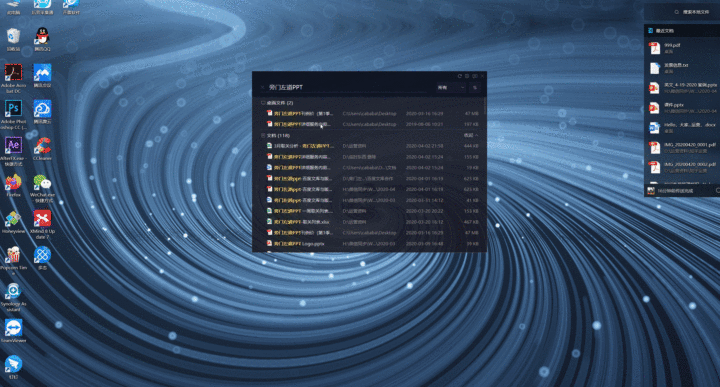Launch Synology Assistant desktop shortcut
The height and width of the screenshot is (387, 720).
(13, 297)
